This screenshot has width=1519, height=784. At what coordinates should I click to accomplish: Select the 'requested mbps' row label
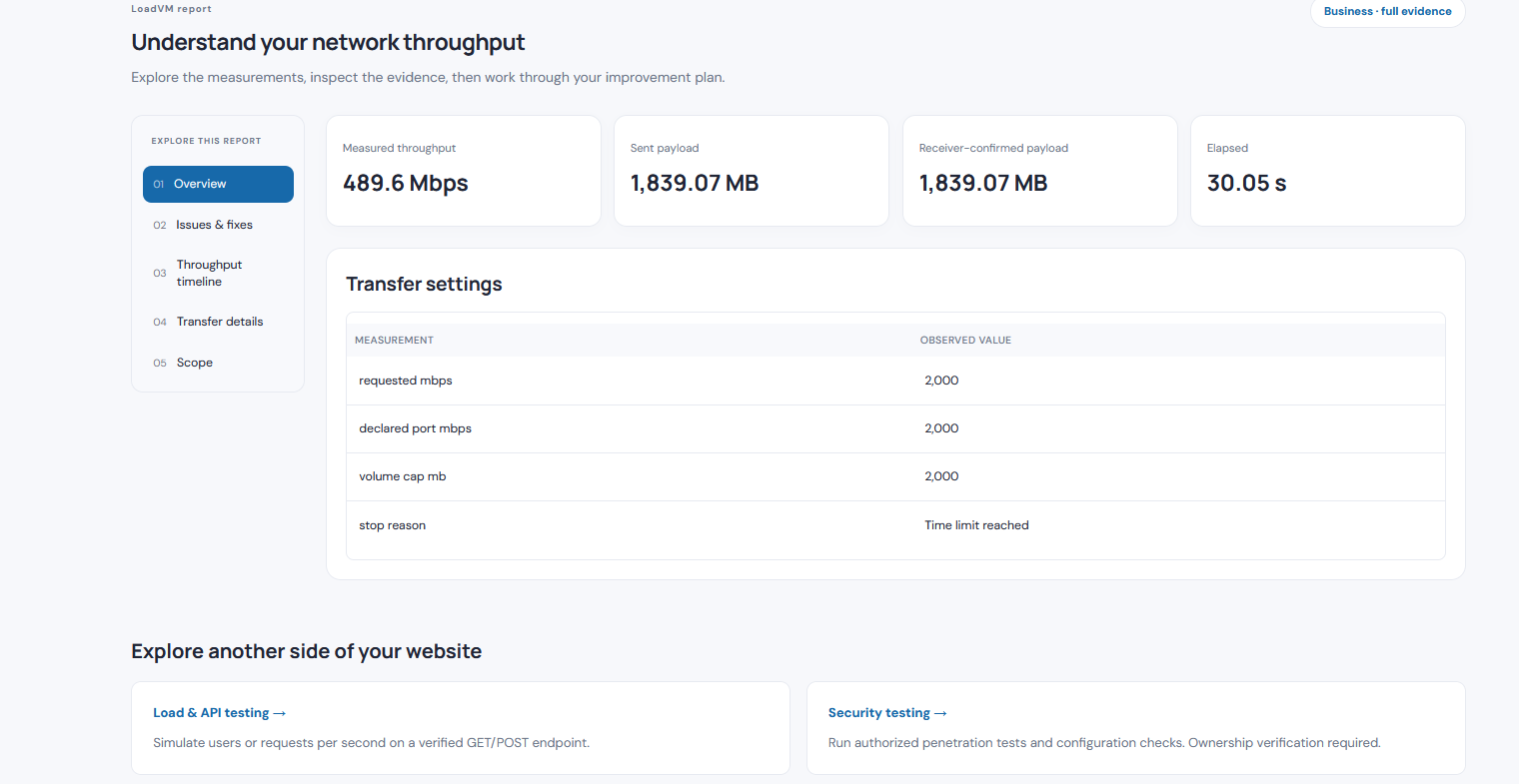click(x=406, y=381)
